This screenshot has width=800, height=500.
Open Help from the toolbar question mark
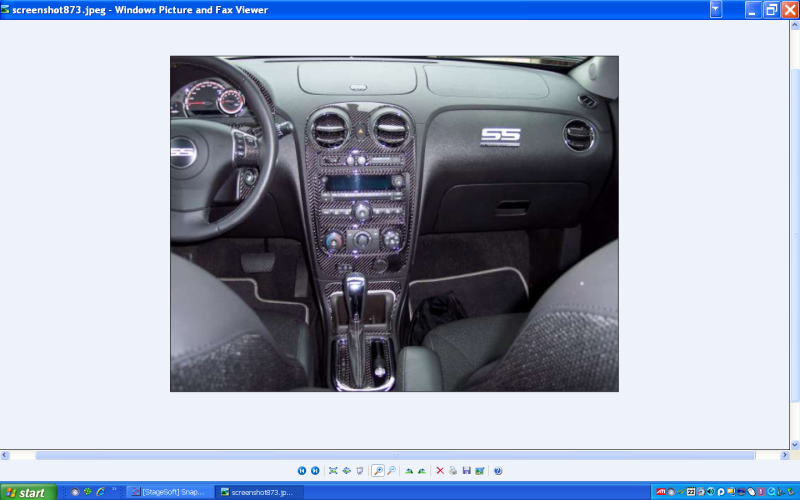click(498, 470)
